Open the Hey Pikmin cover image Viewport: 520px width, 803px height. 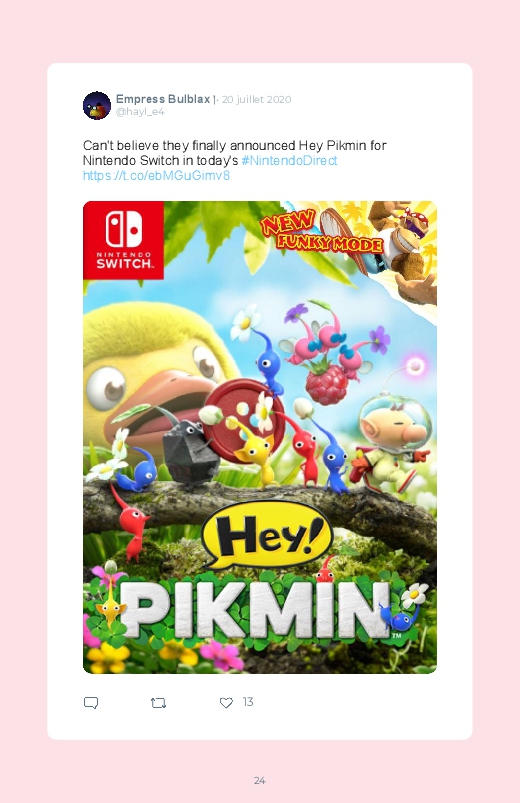(x=260, y=437)
